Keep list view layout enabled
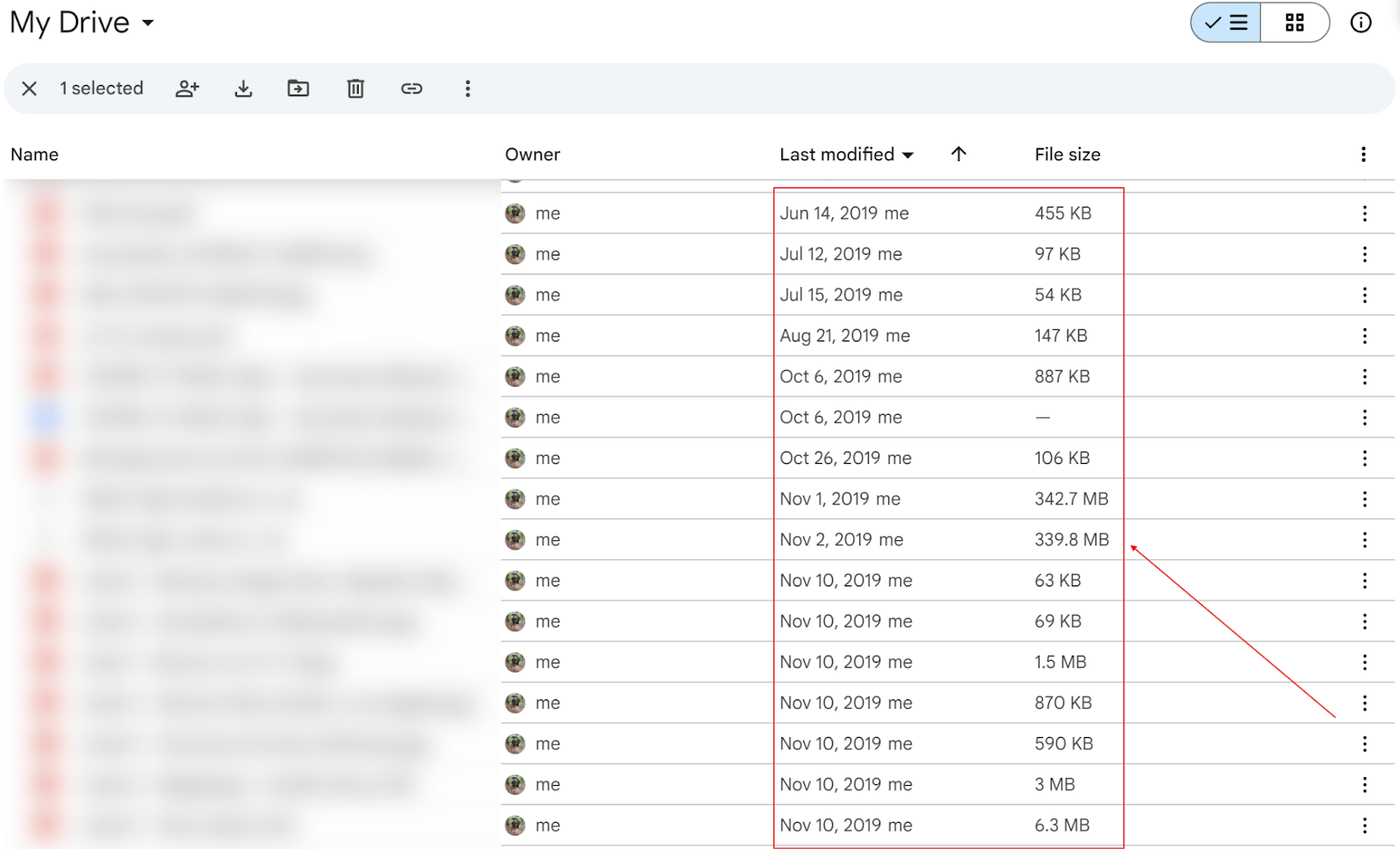Screen dimensions: 1400x849 pos(1225,22)
